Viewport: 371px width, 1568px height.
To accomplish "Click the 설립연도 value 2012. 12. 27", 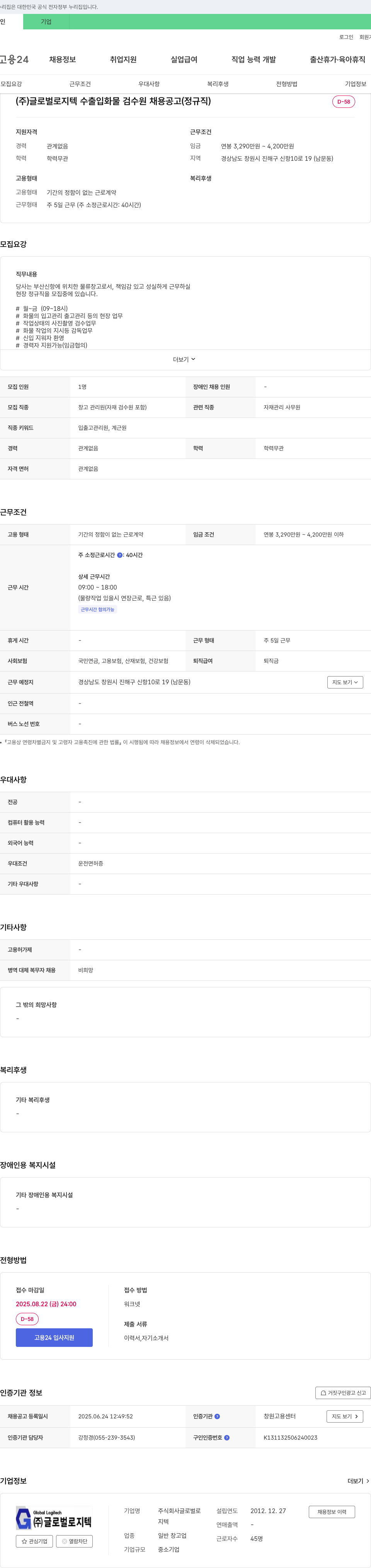I will 268,1511.
